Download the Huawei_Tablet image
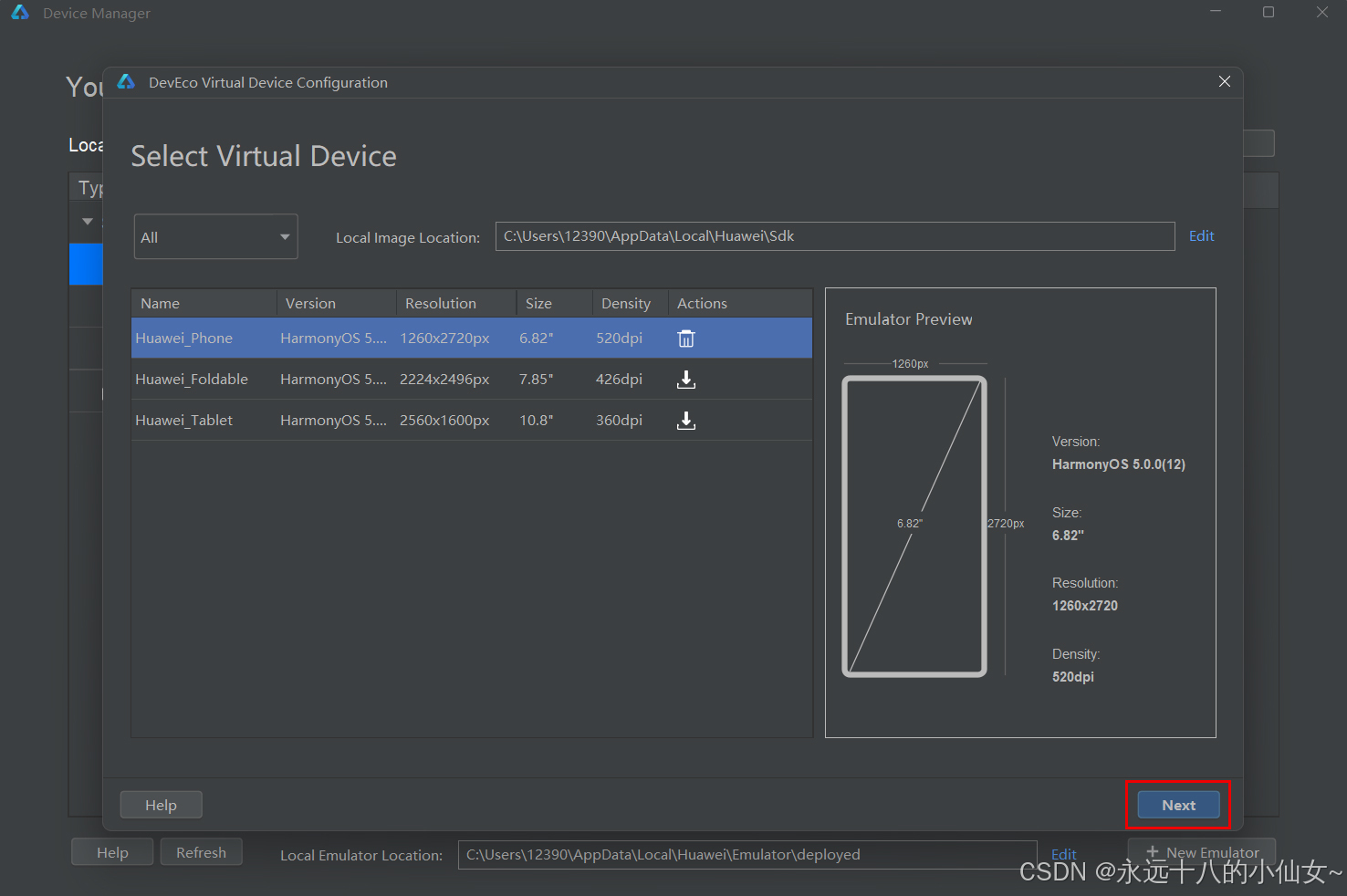 tap(686, 421)
